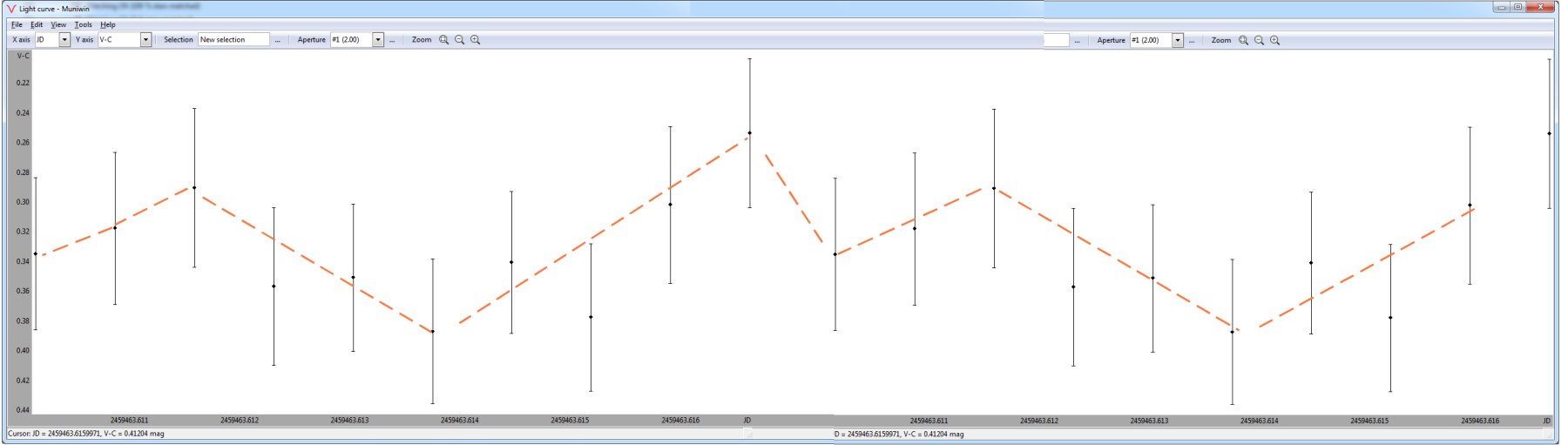Click the zoom-to-fit magnifier in the left toolbar
Image resolution: width=1568 pixels, height=445 pixels.
pyautogui.click(x=443, y=40)
